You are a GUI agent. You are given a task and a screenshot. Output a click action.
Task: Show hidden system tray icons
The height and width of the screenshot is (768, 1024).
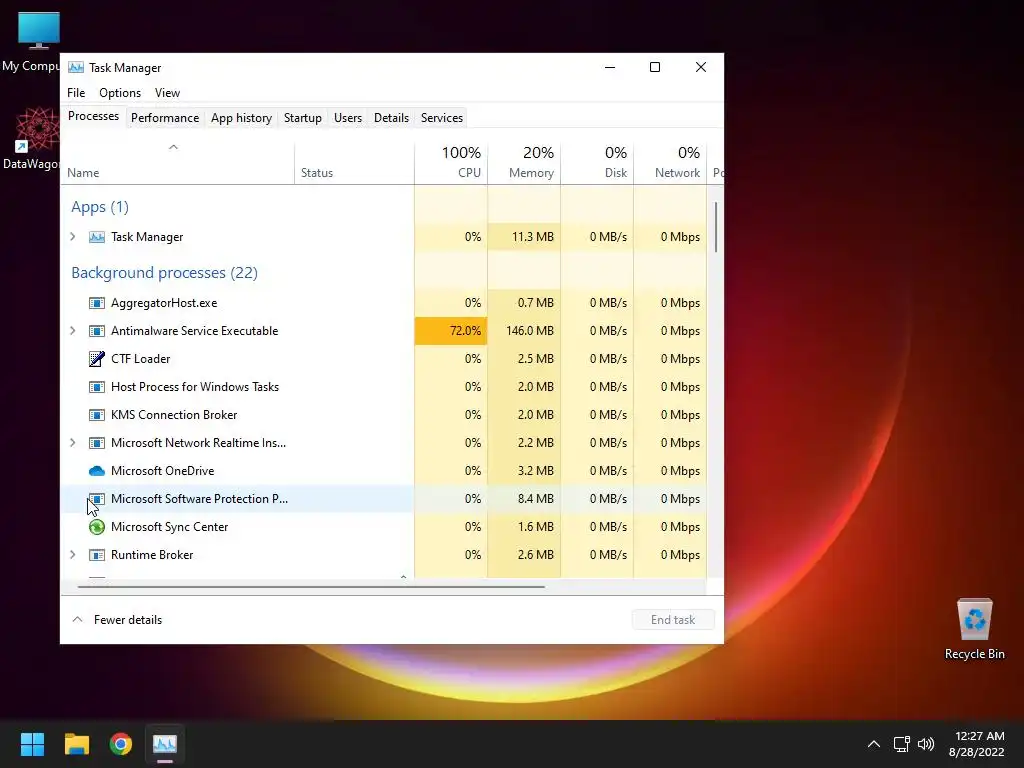point(874,744)
